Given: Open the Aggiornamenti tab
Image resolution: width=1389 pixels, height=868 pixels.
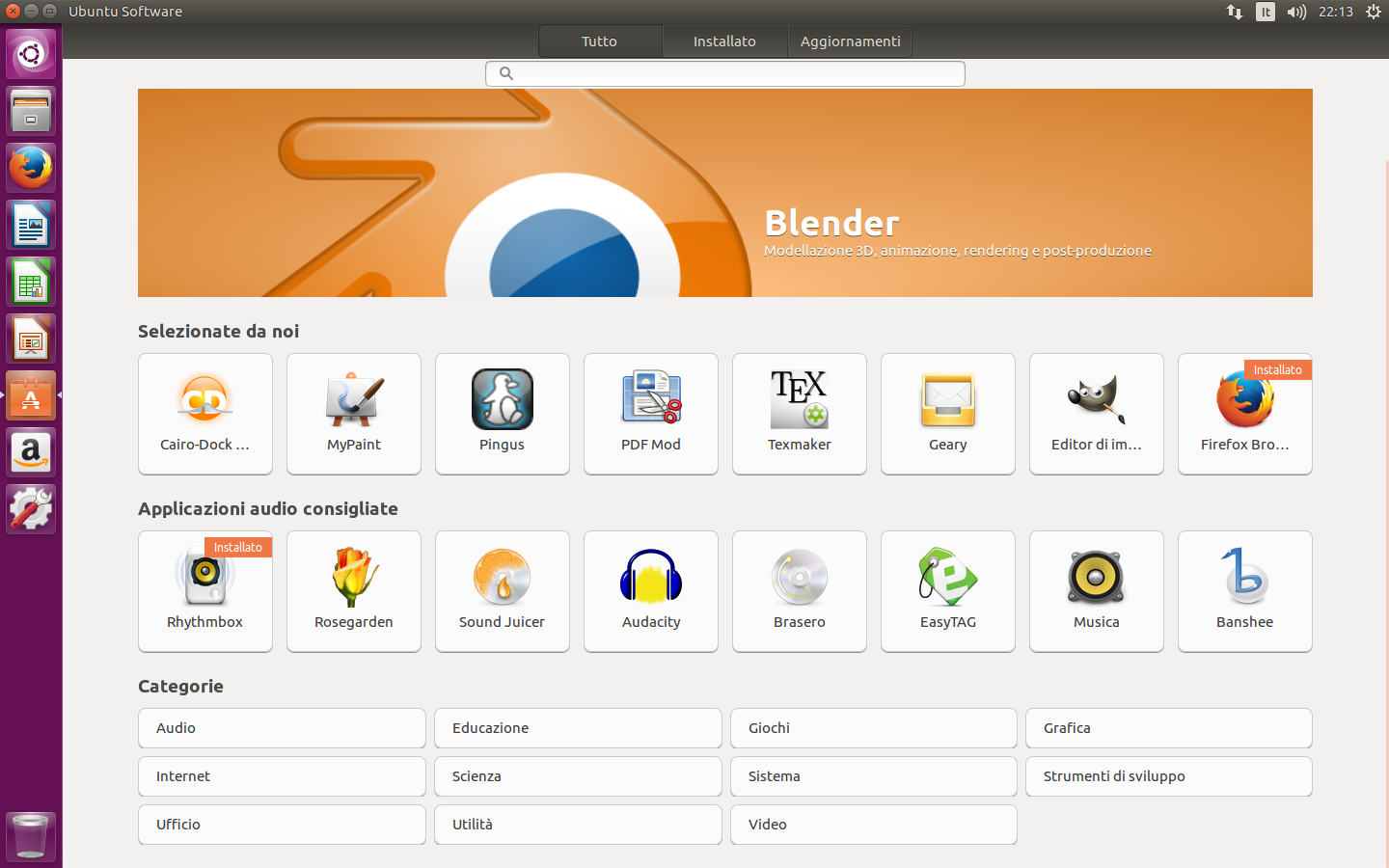Looking at the screenshot, I should coord(849,41).
